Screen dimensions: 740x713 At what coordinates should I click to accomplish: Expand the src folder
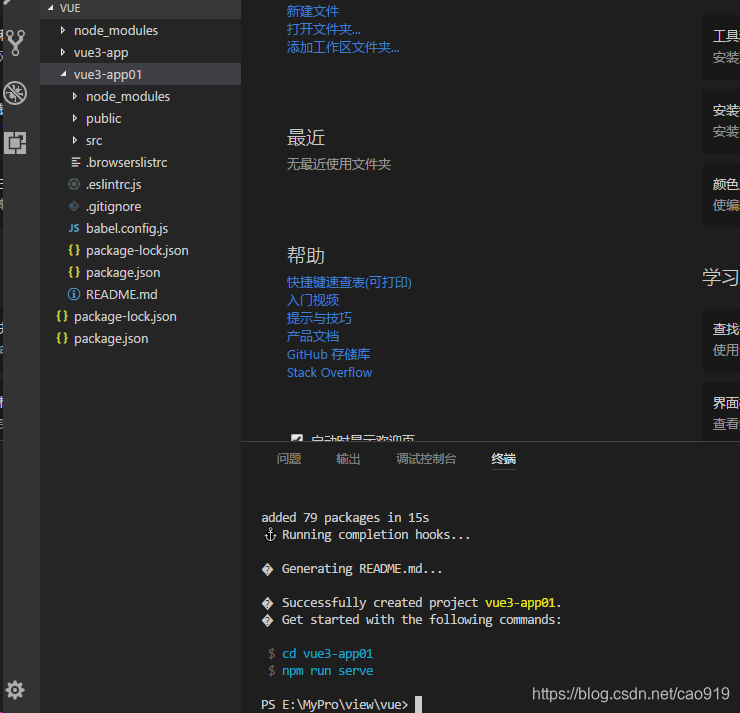(x=75, y=140)
